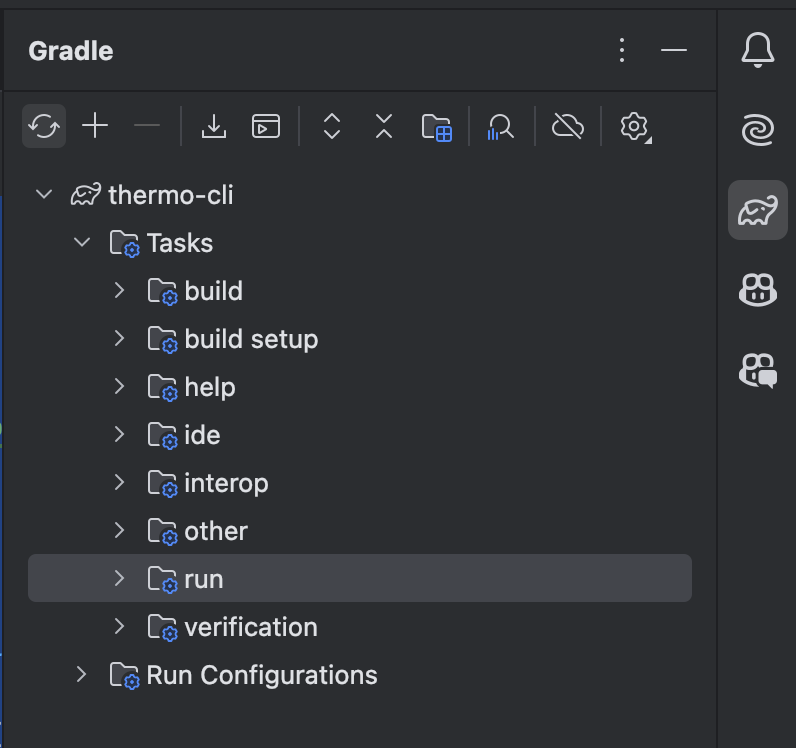
Task: Open Notifications bell in right sidebar
Action: (757, 50)
